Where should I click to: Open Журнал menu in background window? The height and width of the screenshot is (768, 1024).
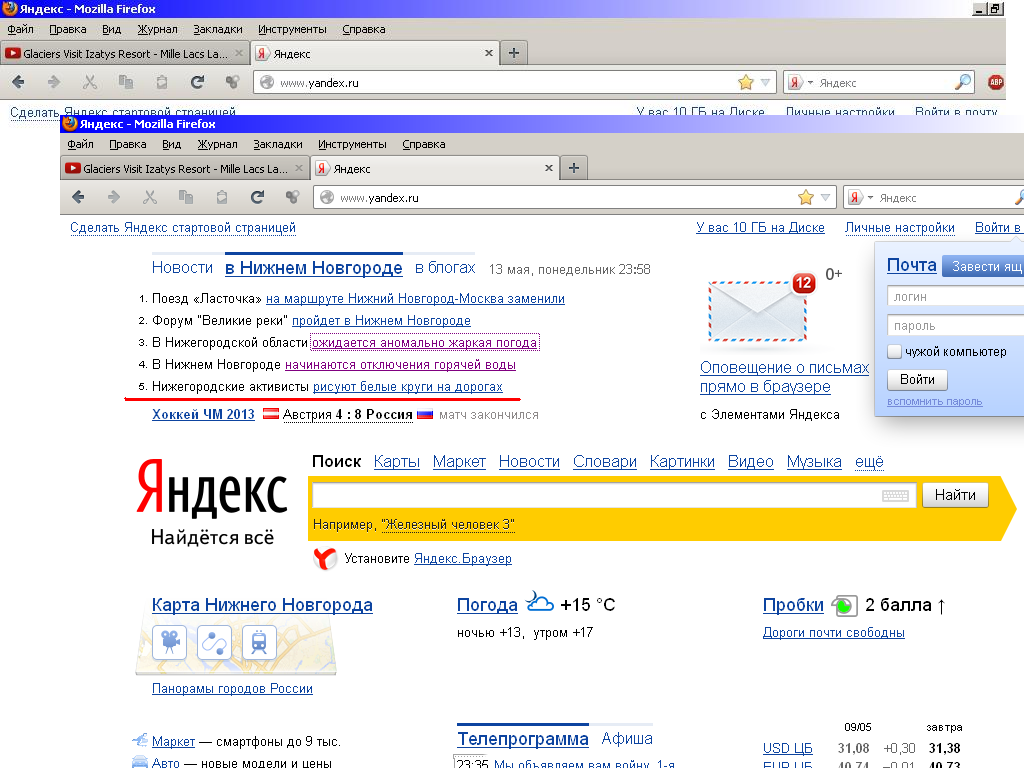coord(157,29)
